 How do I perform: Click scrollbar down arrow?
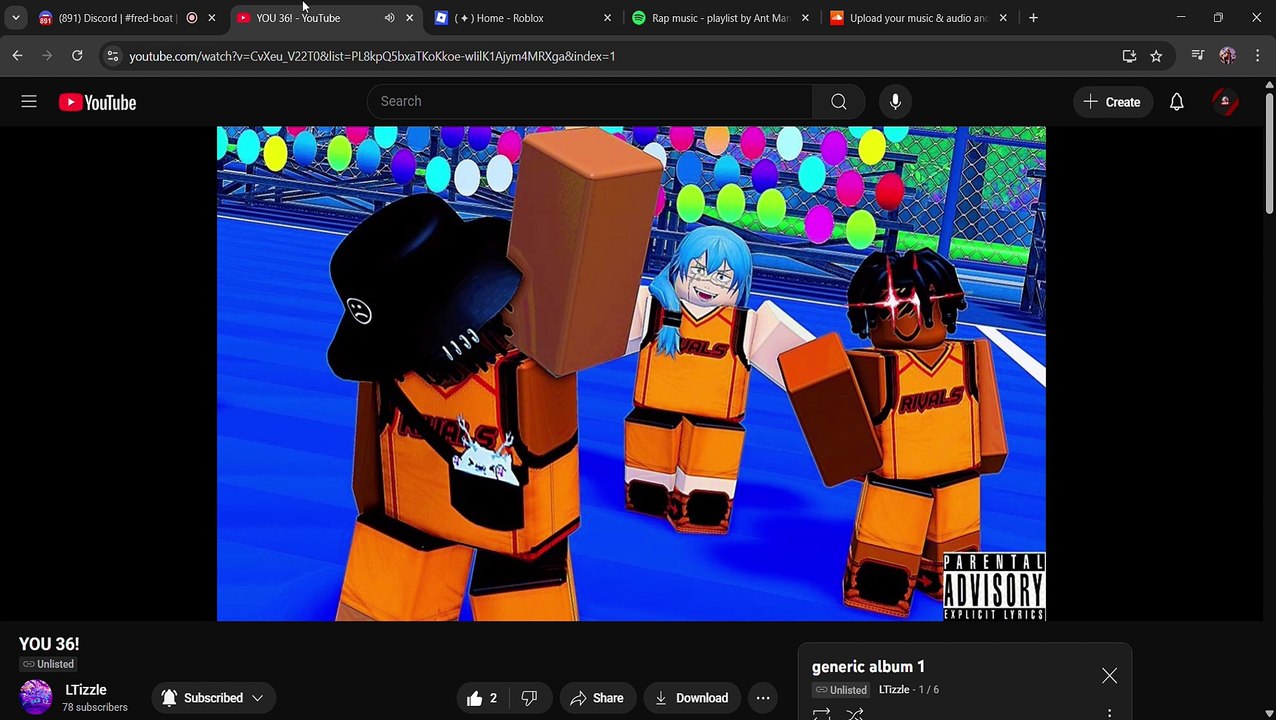tap(1270, 714)
